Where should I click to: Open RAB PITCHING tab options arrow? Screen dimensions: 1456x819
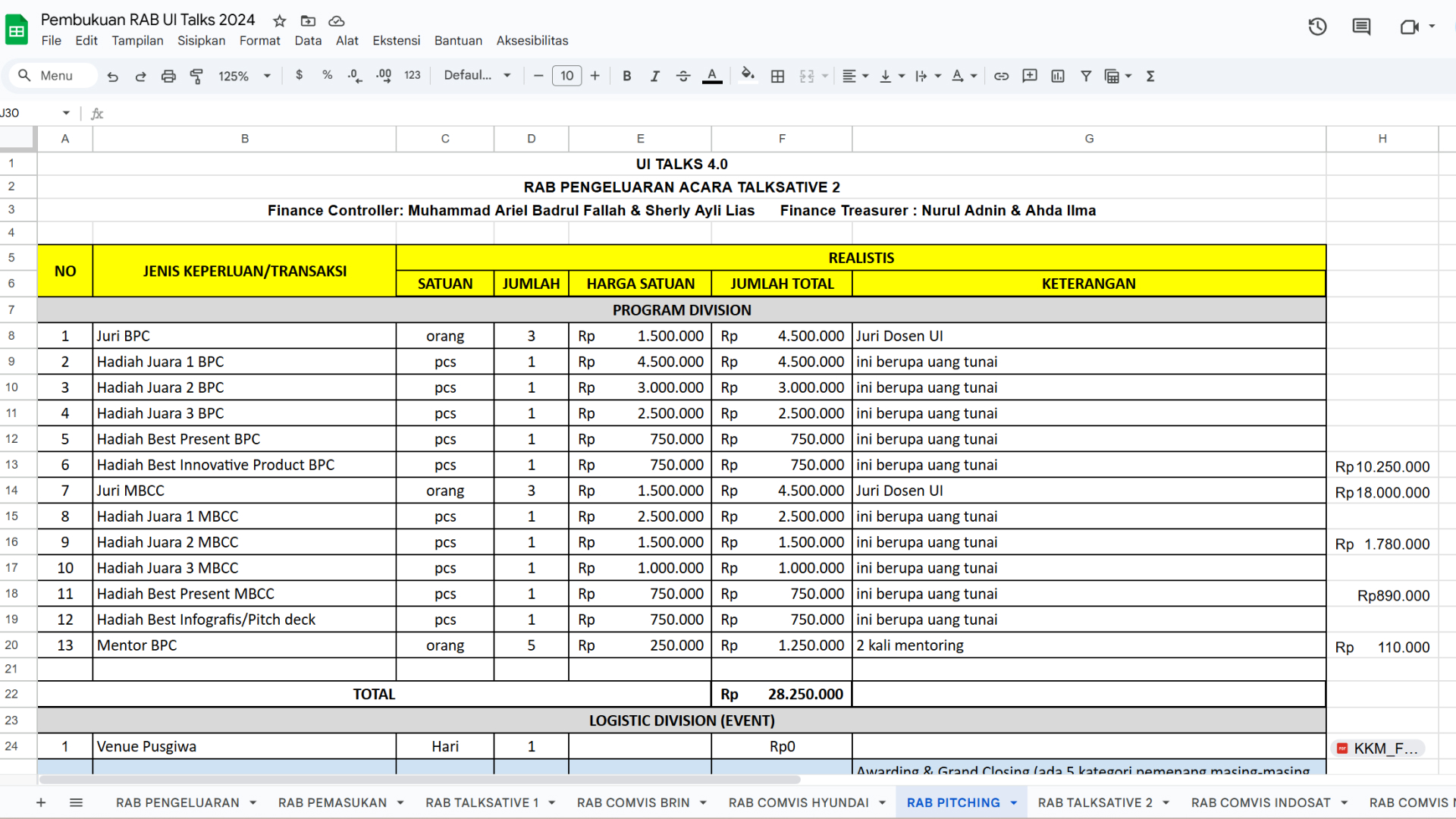pos(1013,803)
